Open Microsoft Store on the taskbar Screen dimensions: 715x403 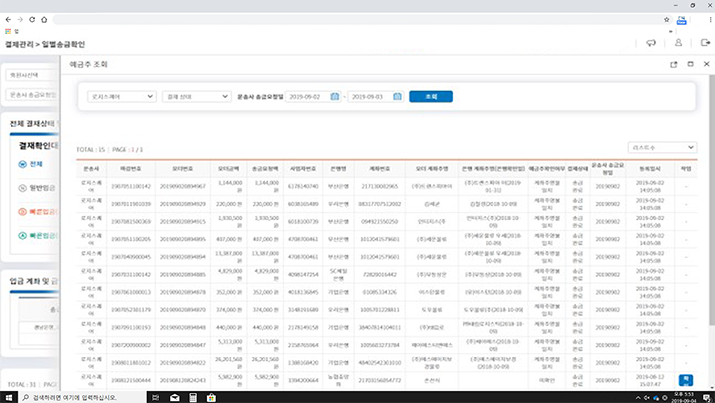coord(211,398)
